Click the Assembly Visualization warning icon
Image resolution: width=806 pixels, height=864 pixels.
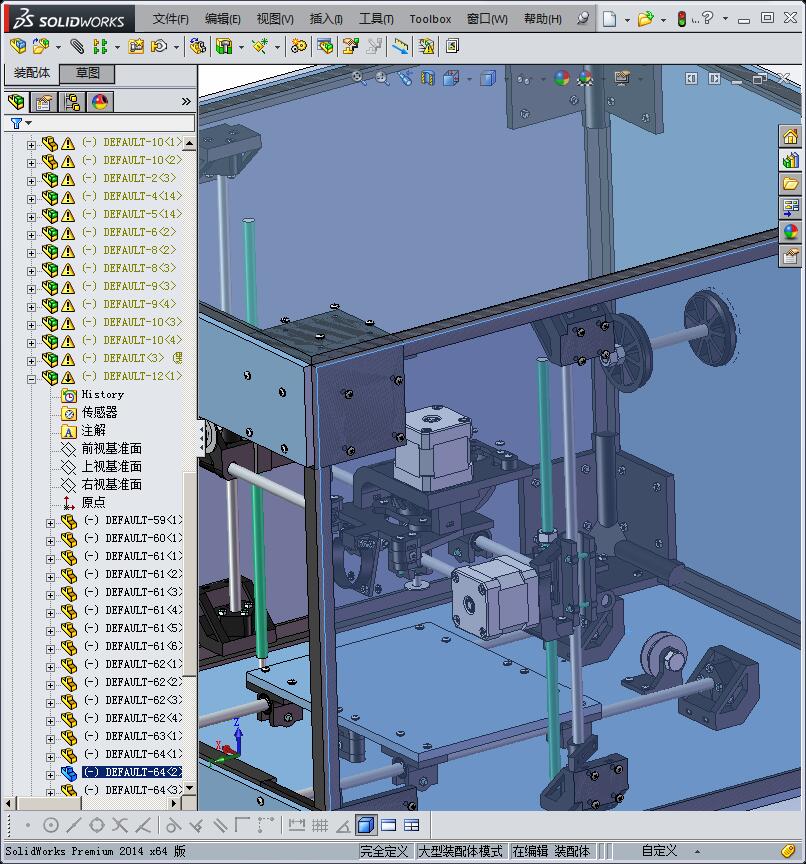[x=426, y=46]
